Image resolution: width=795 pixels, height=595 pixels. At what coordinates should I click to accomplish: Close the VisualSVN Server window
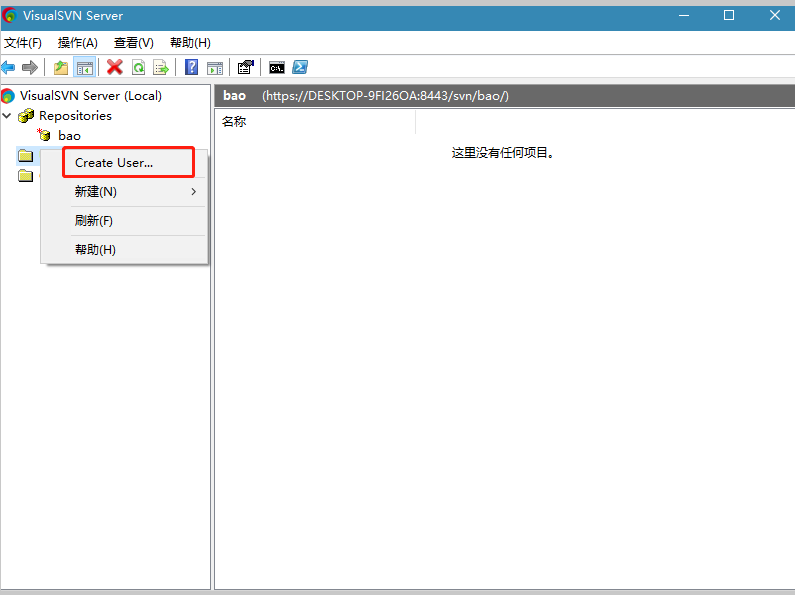click(774, 15)
